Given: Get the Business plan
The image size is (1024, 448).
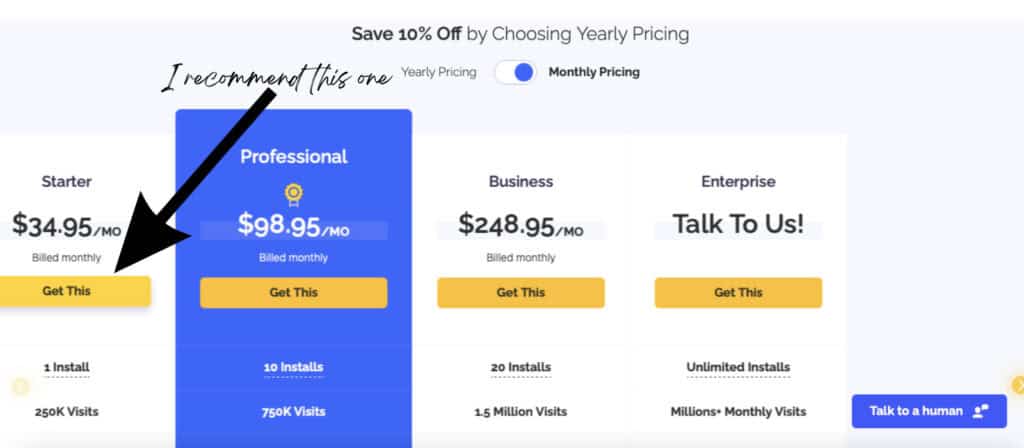Looking at the screenshot, I should coord(520,293).
